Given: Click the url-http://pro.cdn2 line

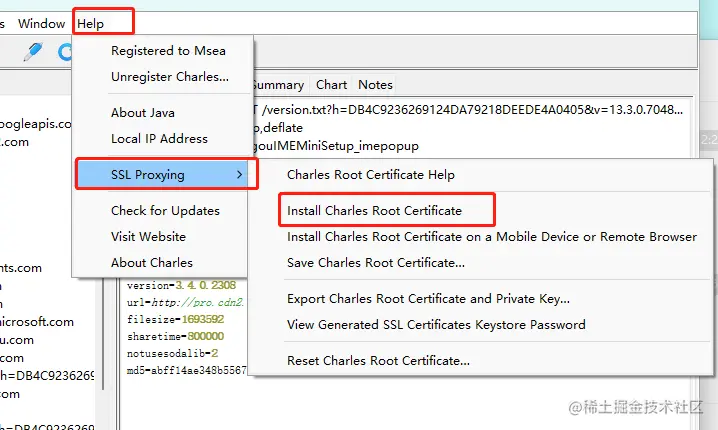Looking at the screenshot, I should coord(185,302).
